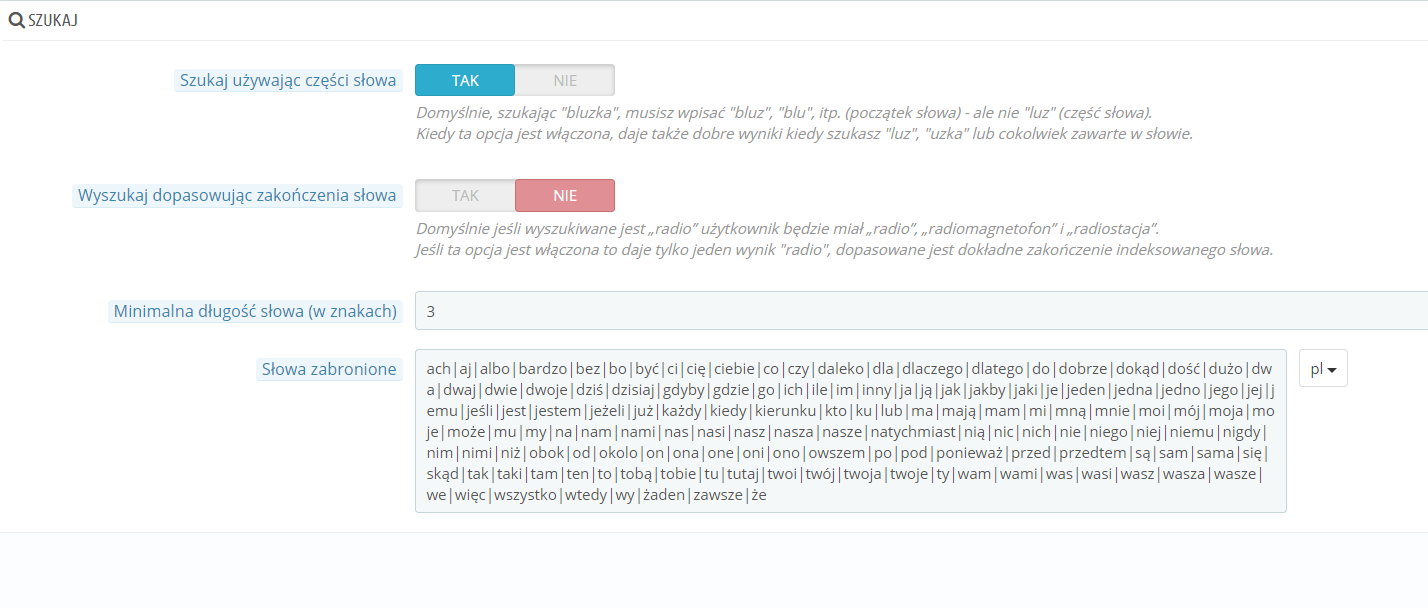This screenshot has width=1428, height=608.
Task: Click the word 'dzisiaj' in forbidden words
Action: [632, 390]
